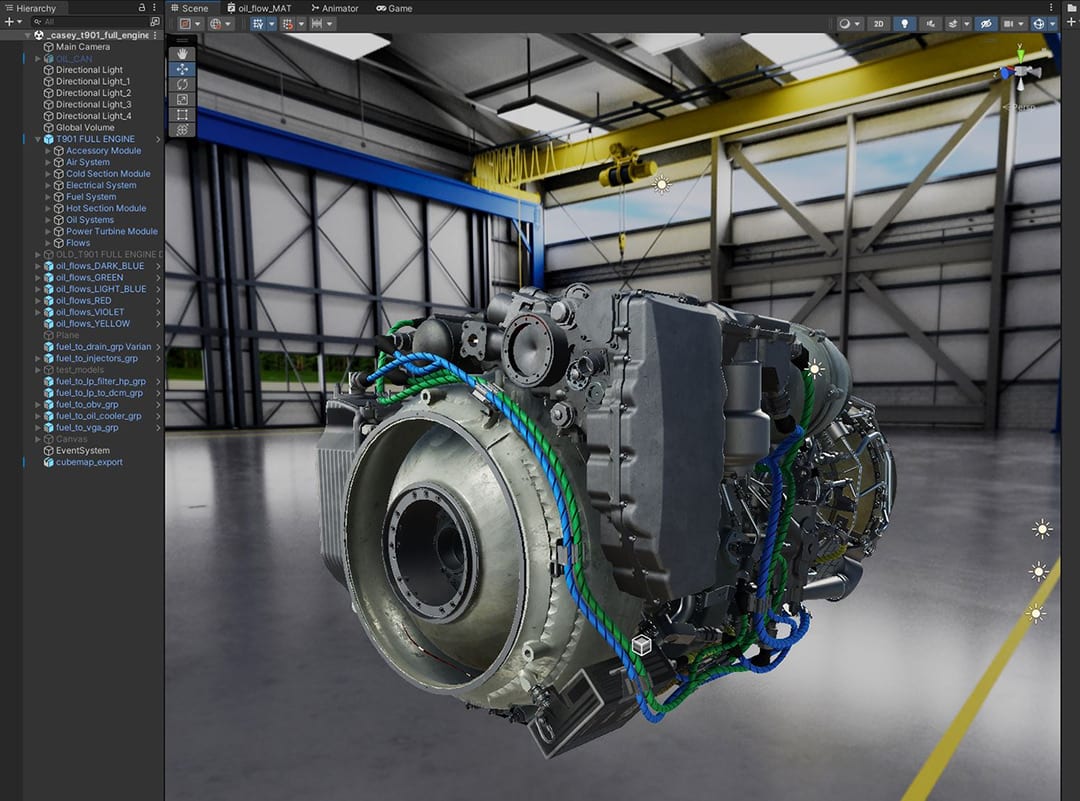This screenshot has height=801, width=1080.
Task: Open the Hierarchy create plus dropdown
Action: click(14, 21)
